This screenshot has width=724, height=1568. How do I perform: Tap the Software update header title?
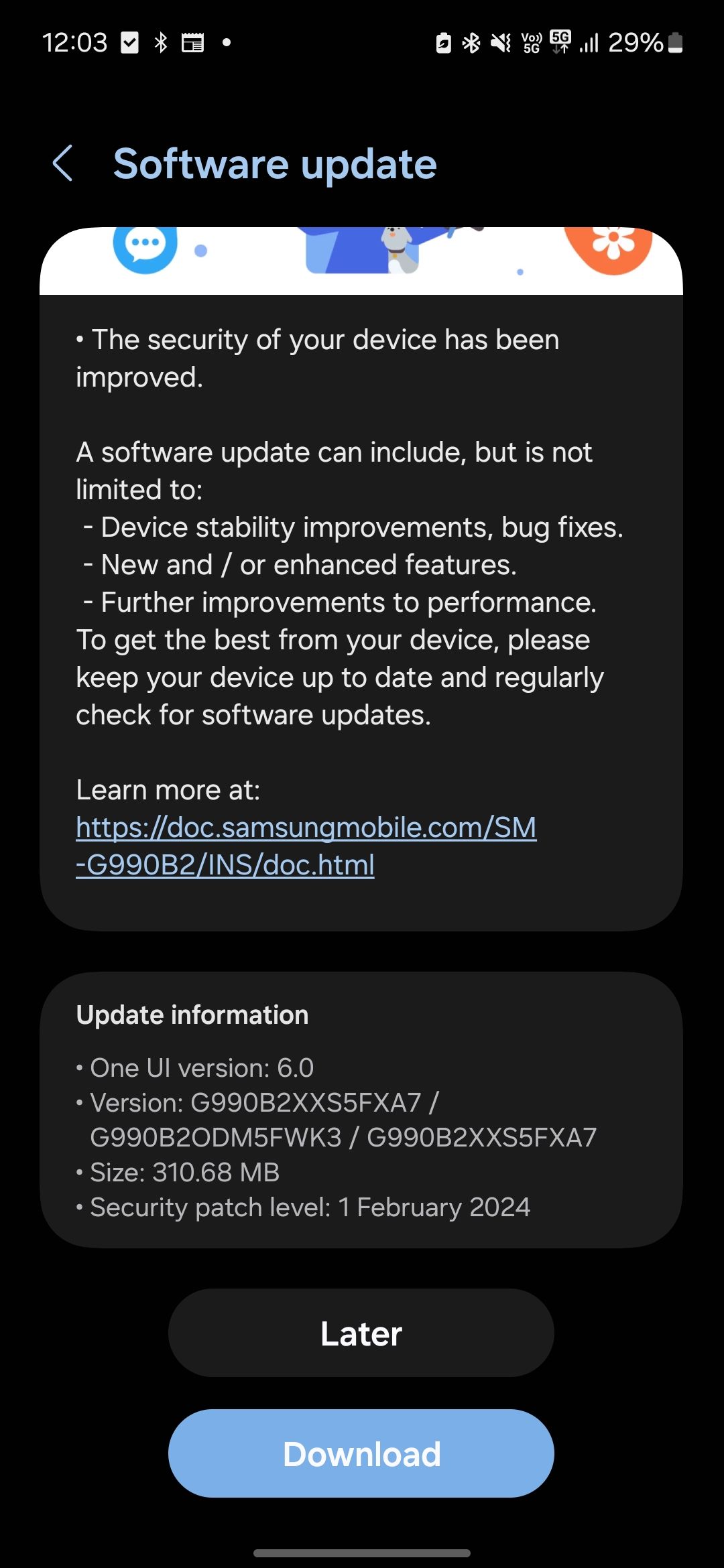coord(275,163)
